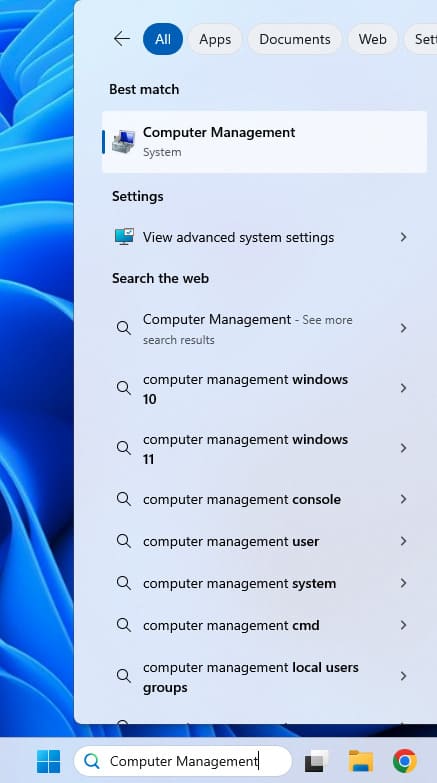Click magnifier icon in taskbar search box

click(x=92, y=761)
